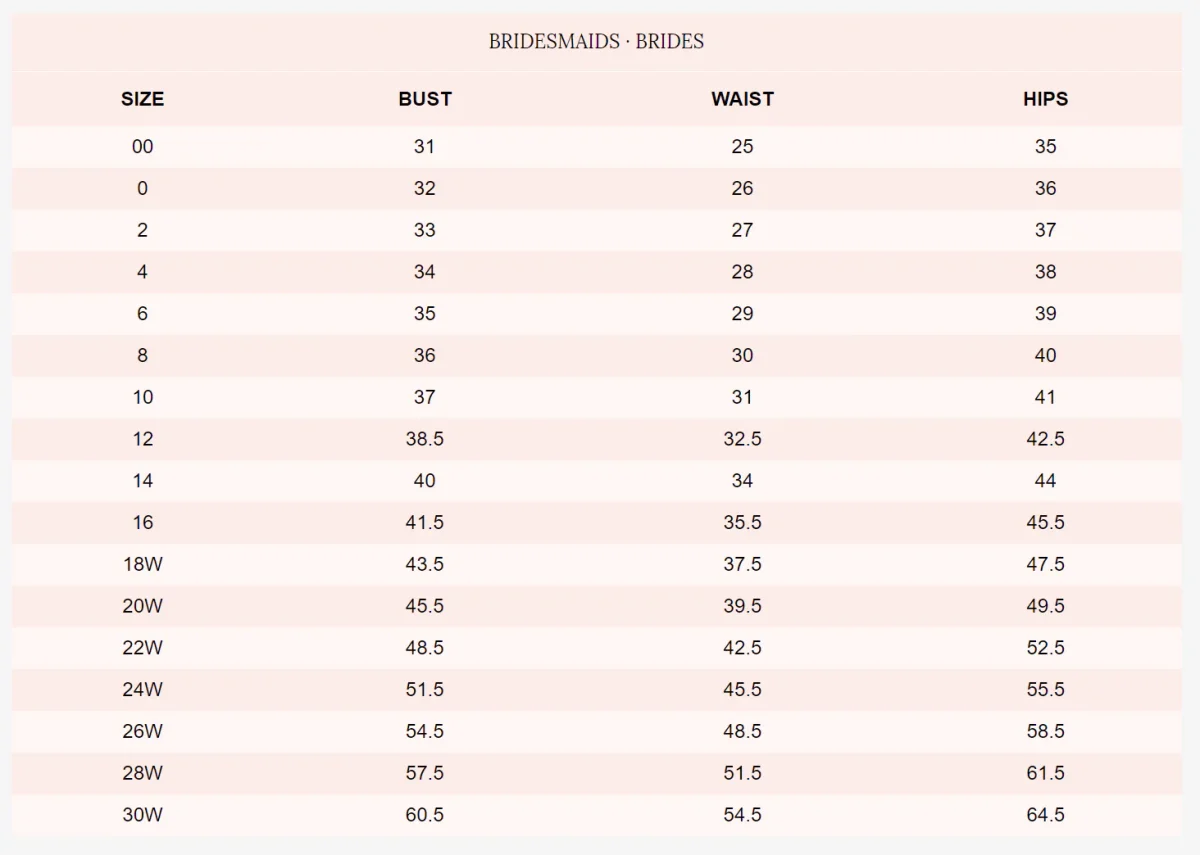The image size is (1200, 855).
Task: Select the bust value 60.5
Action: pyautogui.click(x=425, y=815)
